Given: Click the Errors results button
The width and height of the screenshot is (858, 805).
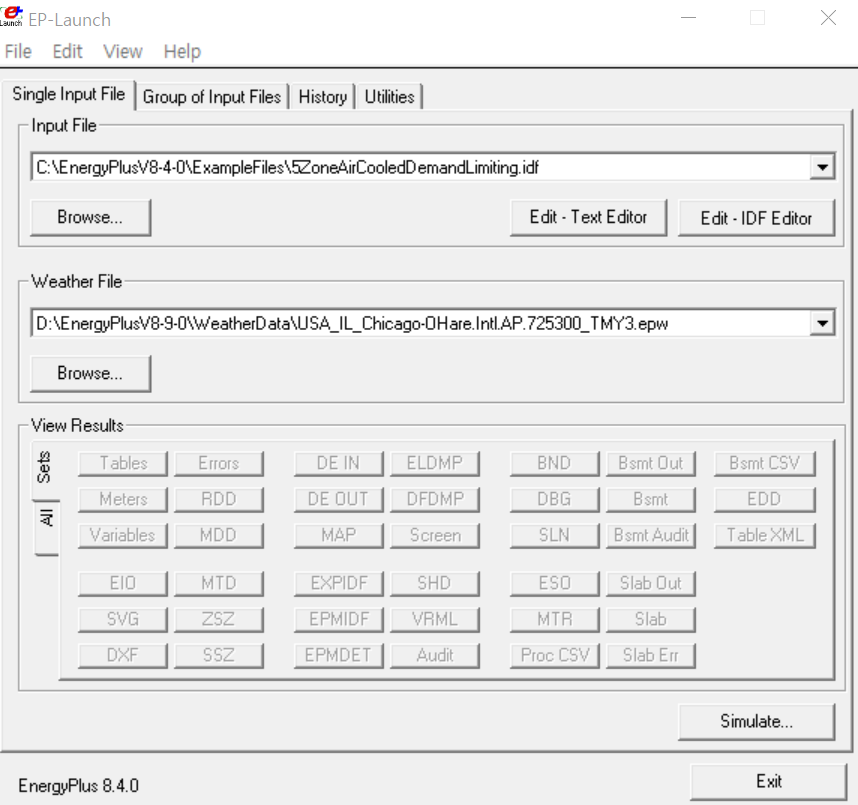Looking at the screenshot, I should [x=218, y=463].
